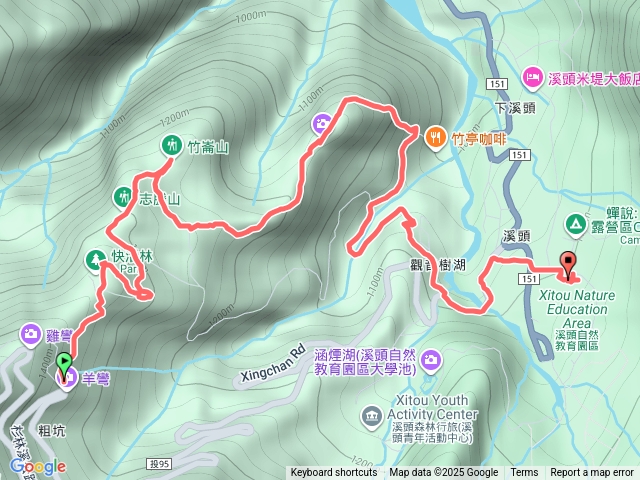Screen dimensions: 640x480
Task: Click the 雞彎 camera marker
Action: (x=31, y=335)
